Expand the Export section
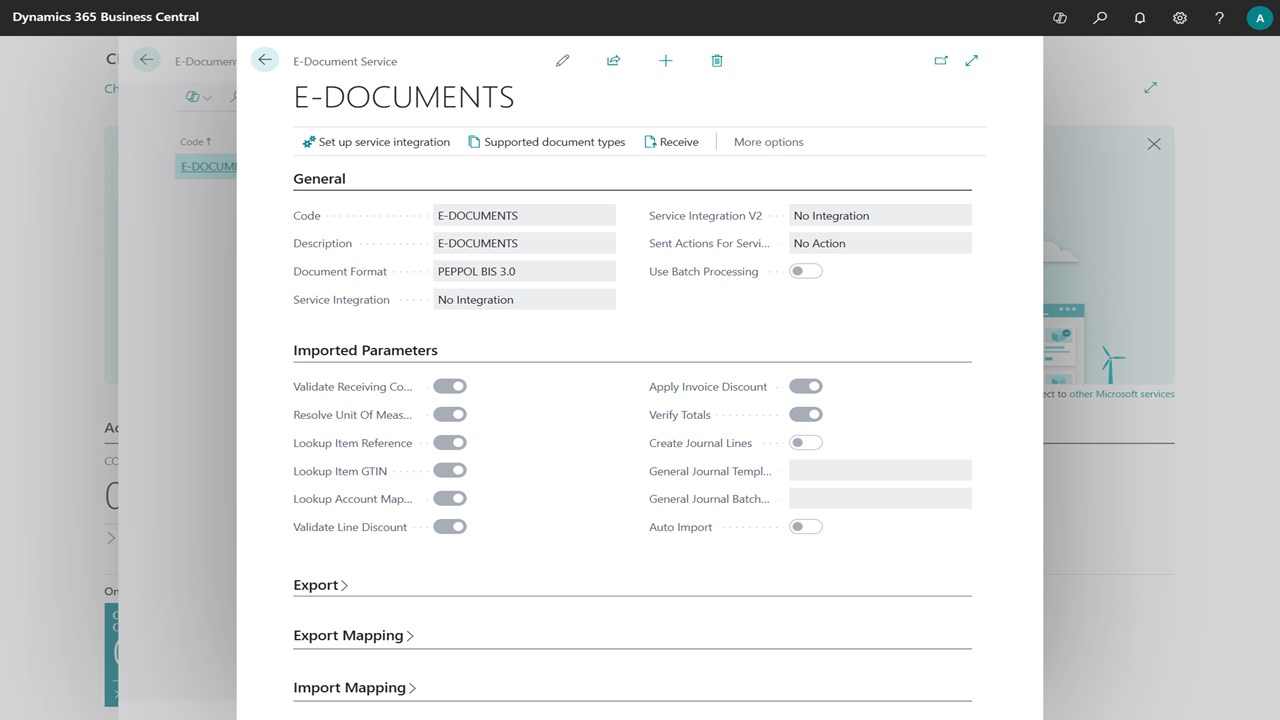This screenshot has height=720, width=1280. [x=321, y=585]
